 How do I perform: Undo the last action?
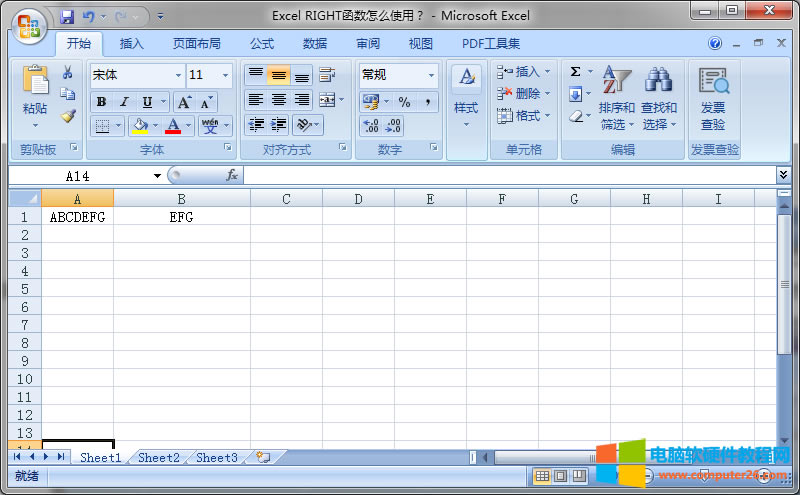[x=88, y=17]
